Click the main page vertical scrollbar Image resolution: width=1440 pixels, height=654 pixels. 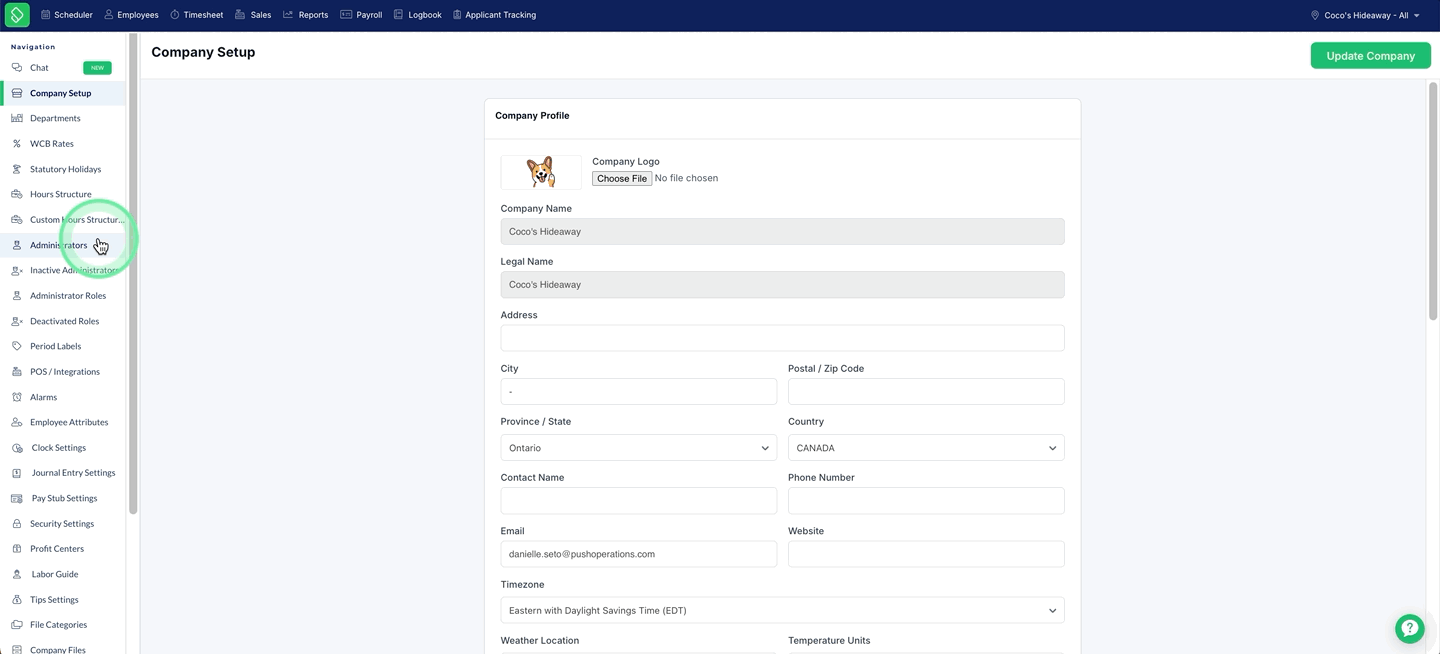1433,200
